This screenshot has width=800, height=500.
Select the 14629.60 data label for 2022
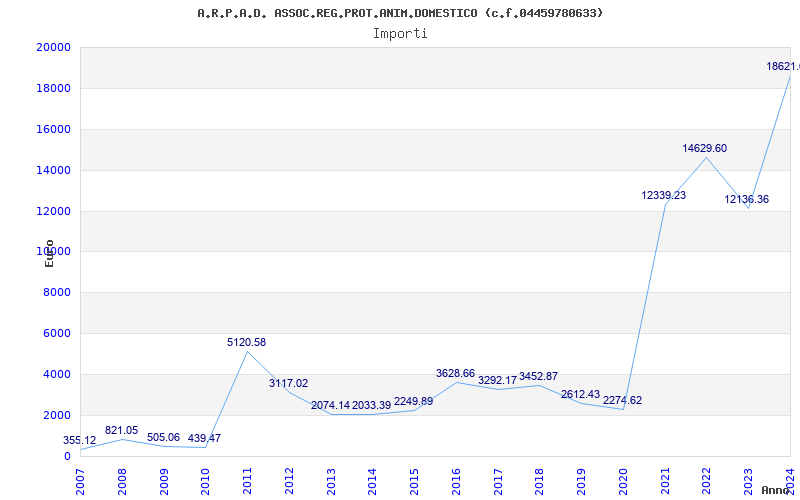(x=704, y=149)
